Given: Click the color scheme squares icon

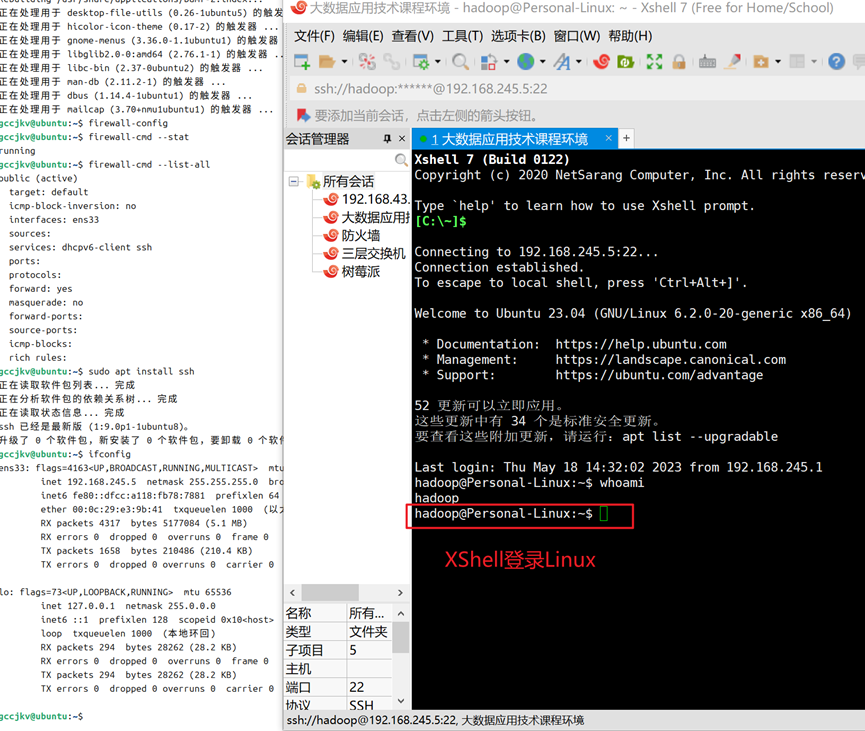Looking at the screenshot, I should tap(488, 62).
